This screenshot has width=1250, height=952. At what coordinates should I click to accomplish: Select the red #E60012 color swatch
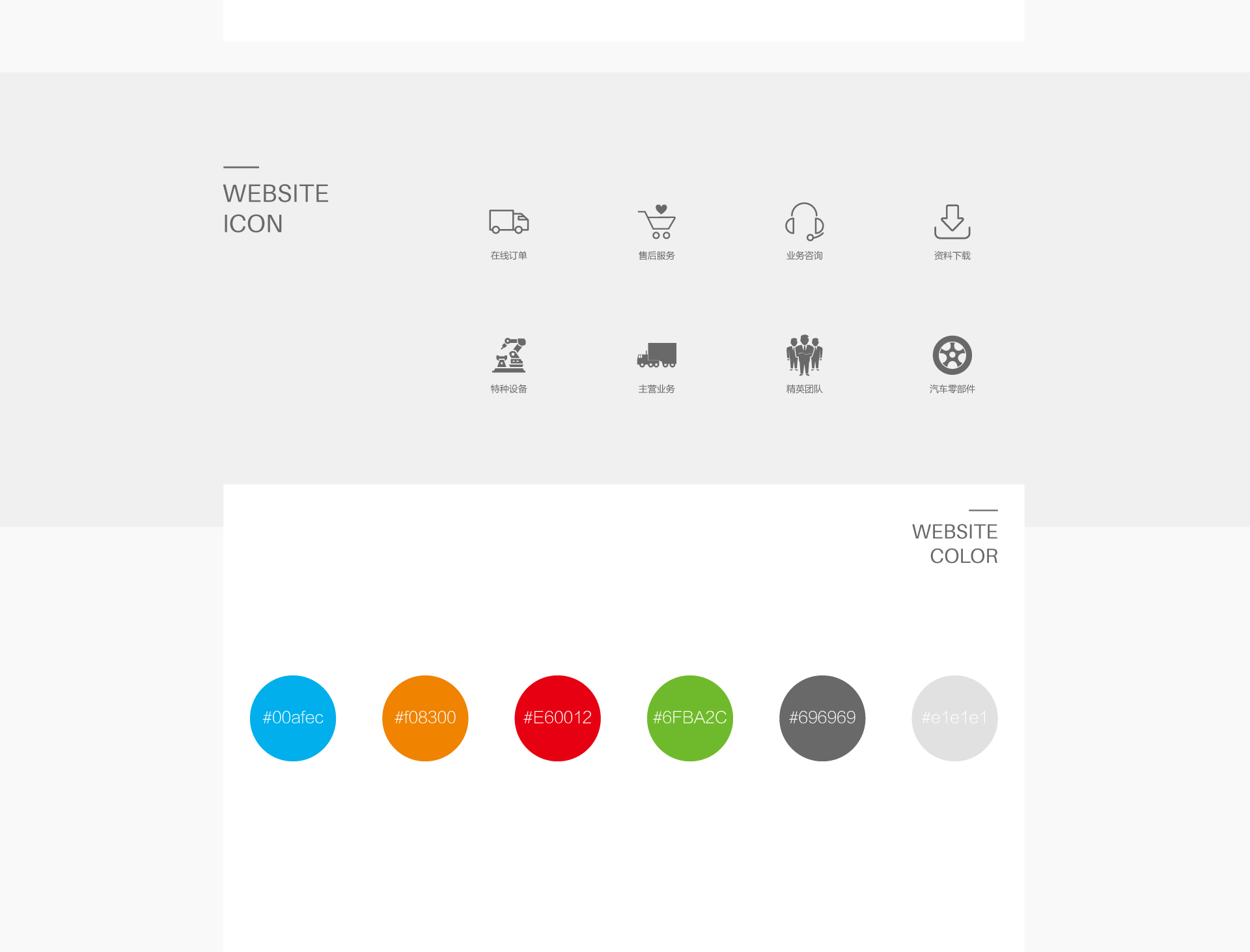tap(557, 718)
